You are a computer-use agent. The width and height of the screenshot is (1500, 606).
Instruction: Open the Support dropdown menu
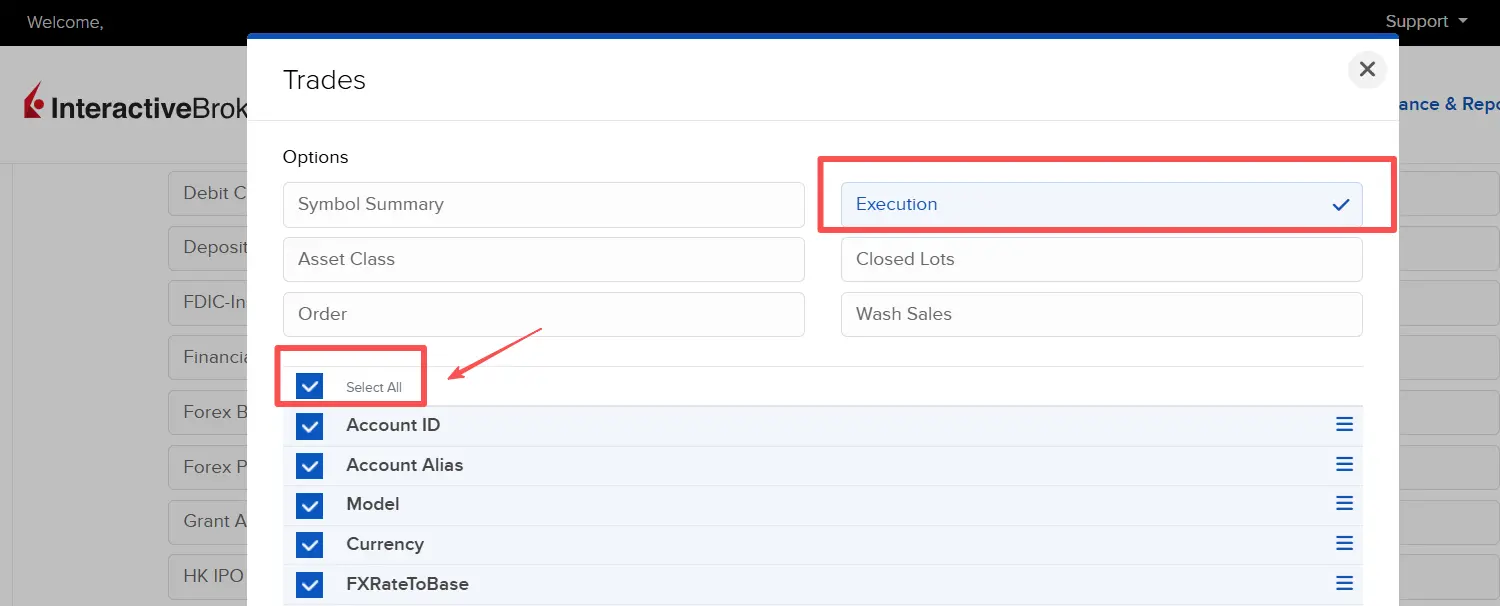coord(1425,22)
